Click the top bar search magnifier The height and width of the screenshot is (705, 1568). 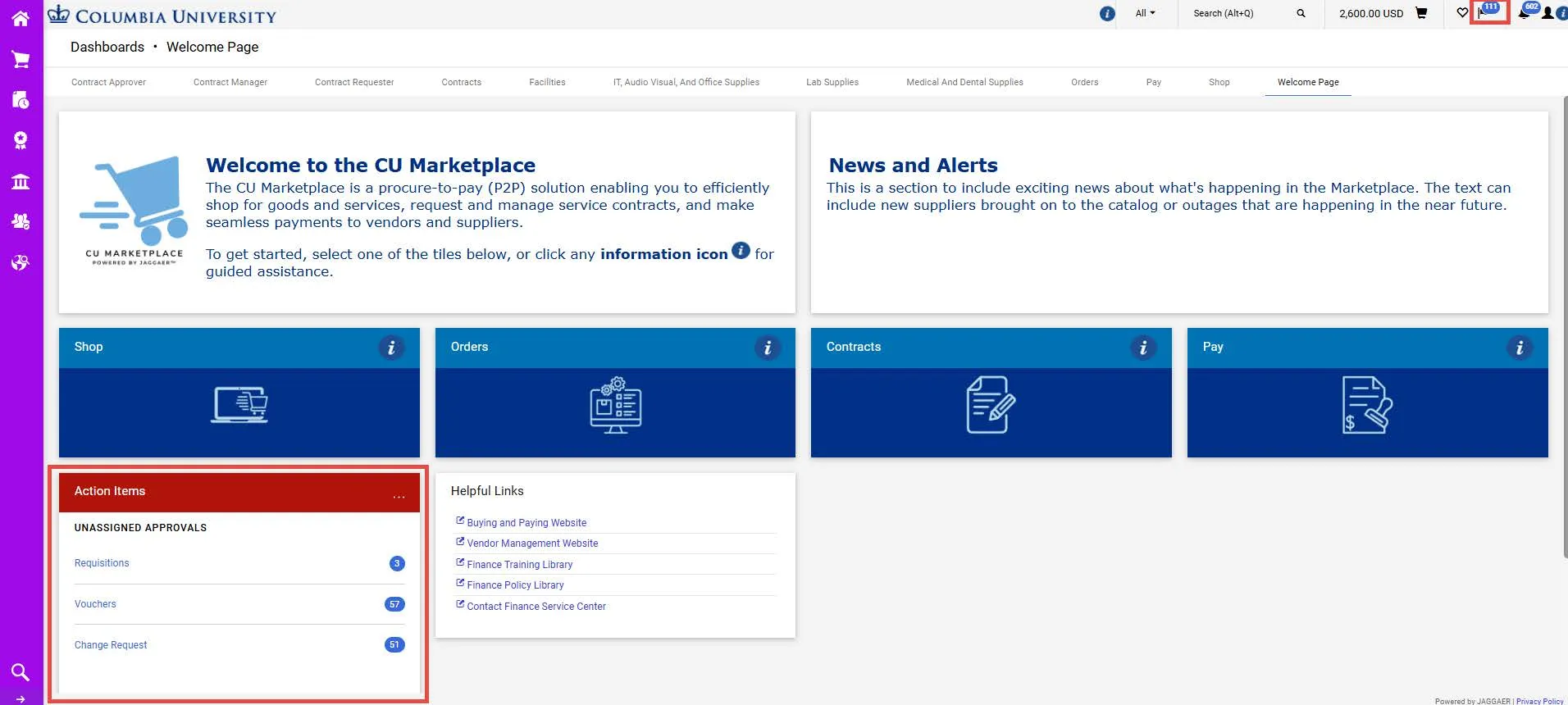point(1301,13)
